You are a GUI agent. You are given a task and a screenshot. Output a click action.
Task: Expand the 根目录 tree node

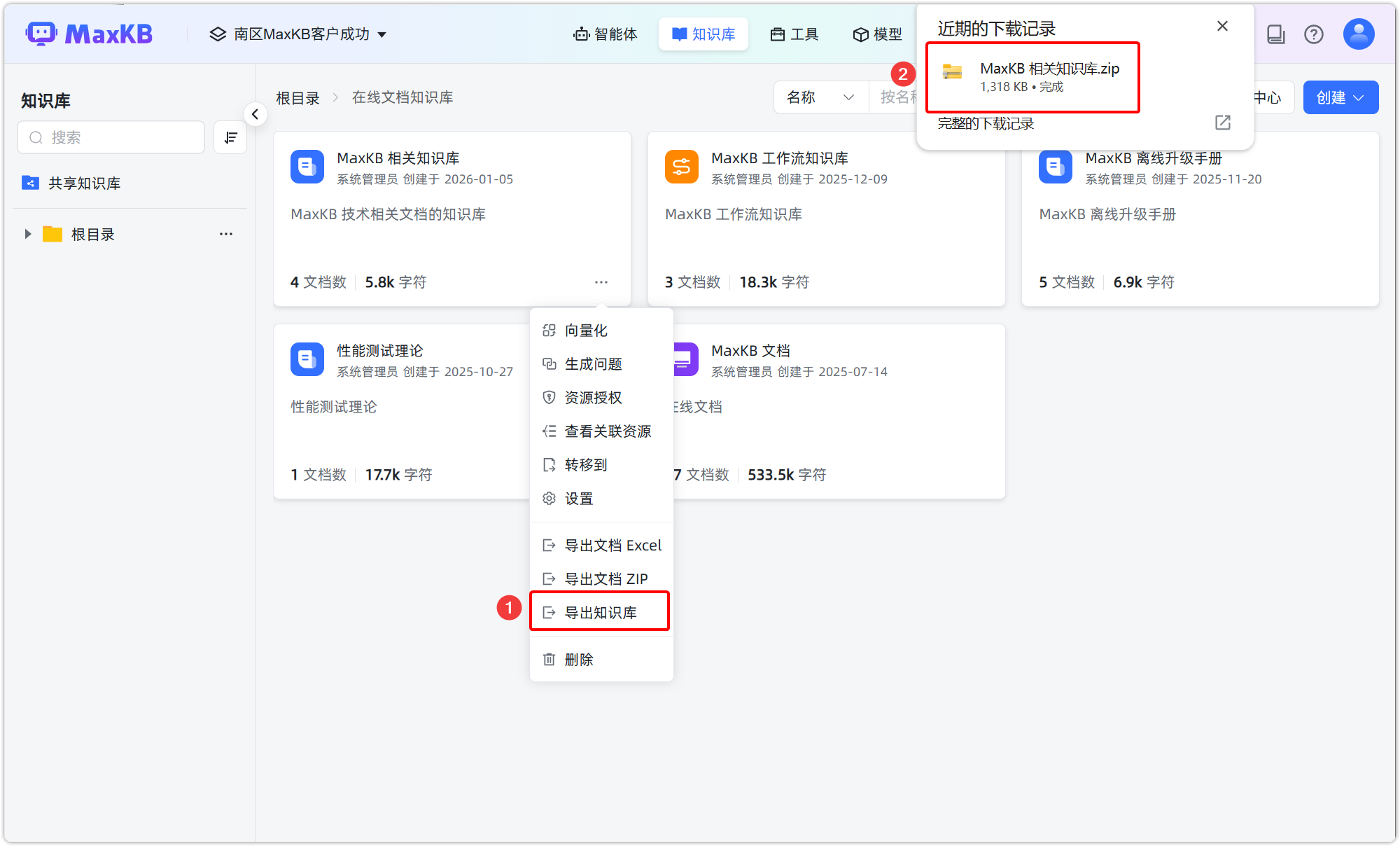[x=28, y=234]
